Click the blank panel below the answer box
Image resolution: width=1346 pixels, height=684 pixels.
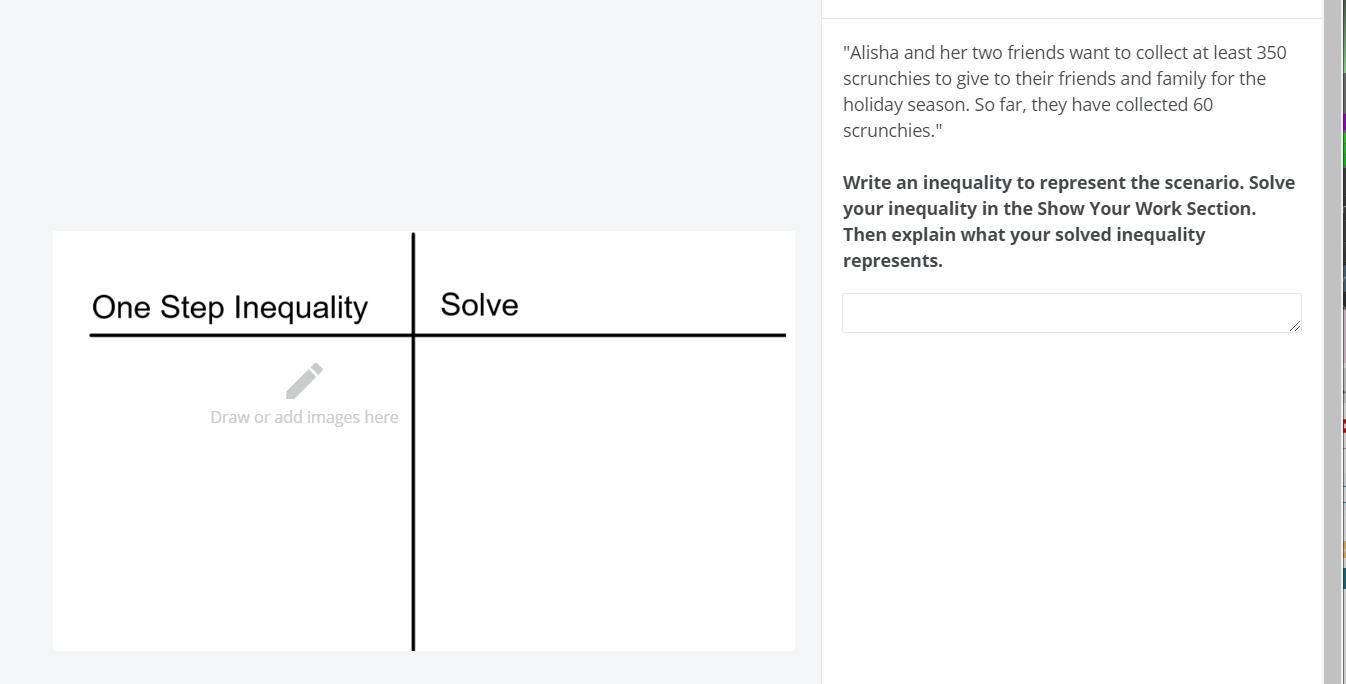point(1070,500)
